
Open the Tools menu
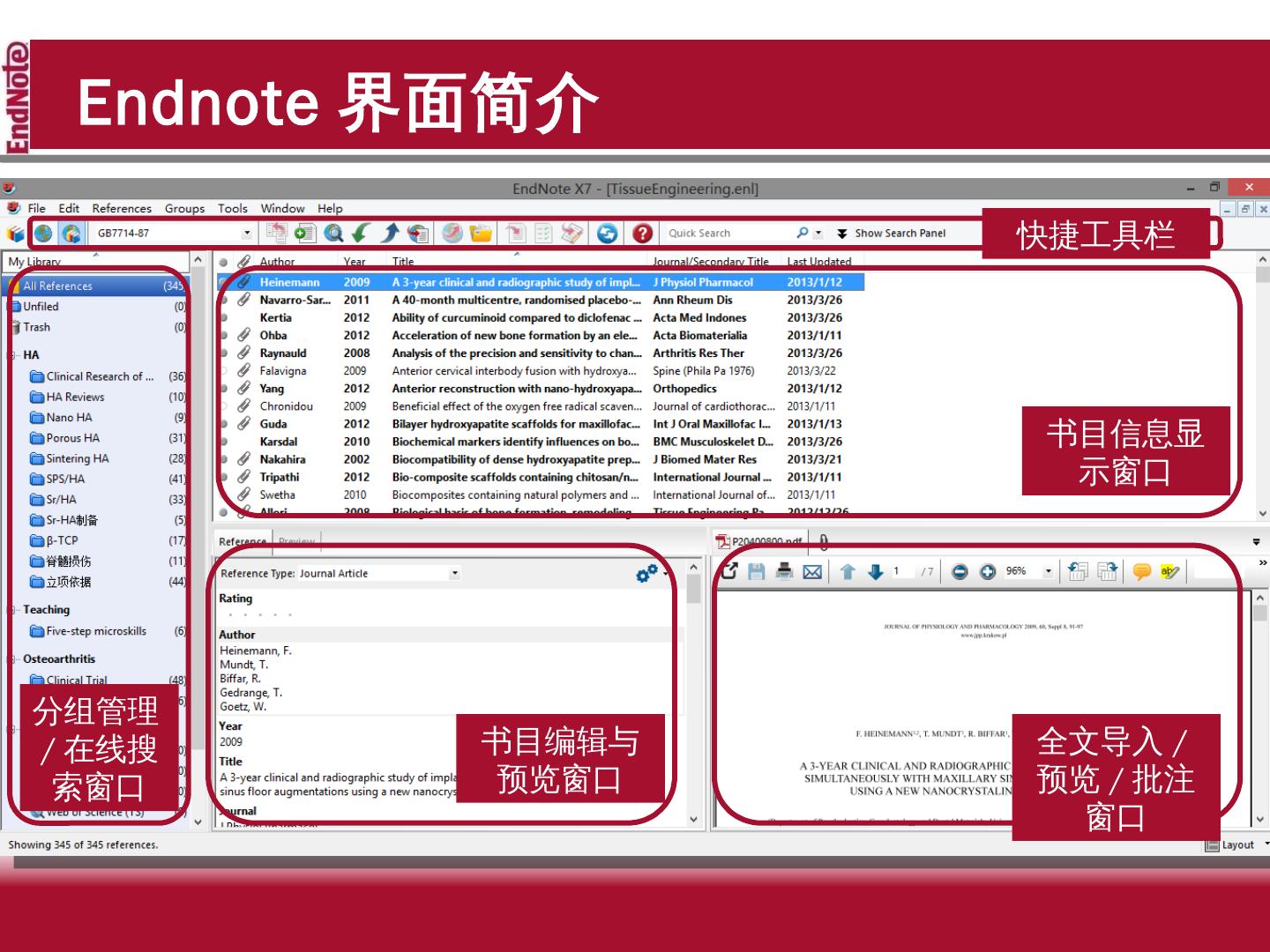point(233,208)
